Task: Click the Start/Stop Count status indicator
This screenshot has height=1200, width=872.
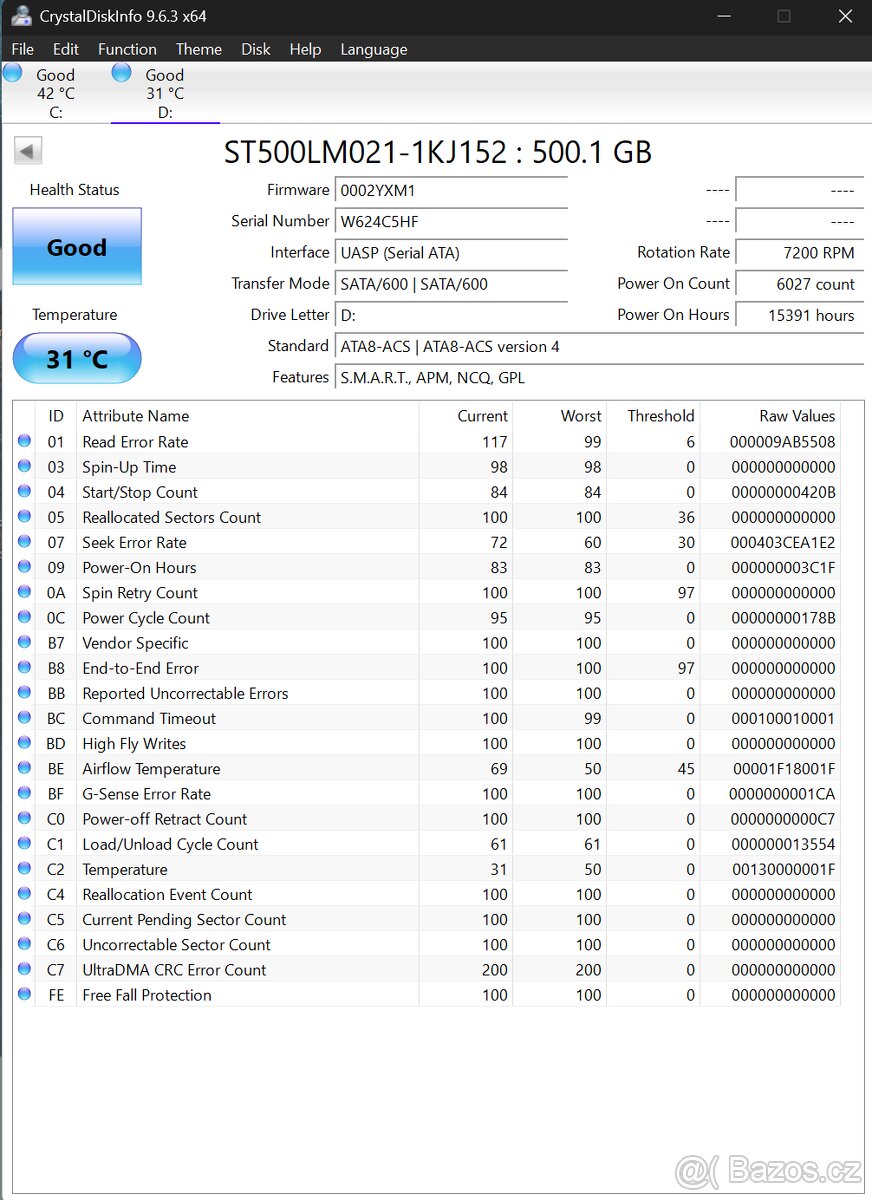Action: click(x=24, y=491)
